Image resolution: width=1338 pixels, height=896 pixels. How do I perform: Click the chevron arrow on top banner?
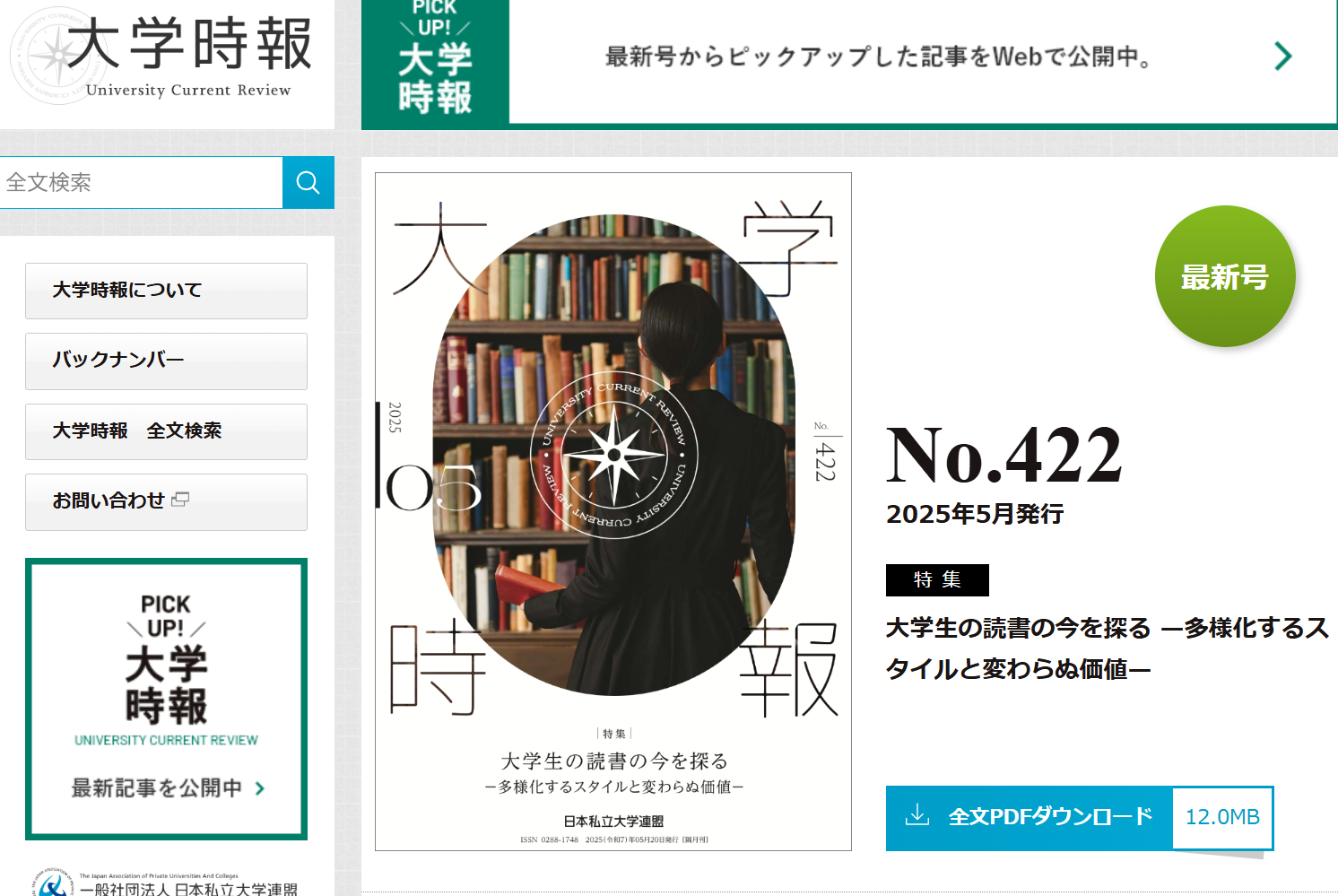point(1283,57)
